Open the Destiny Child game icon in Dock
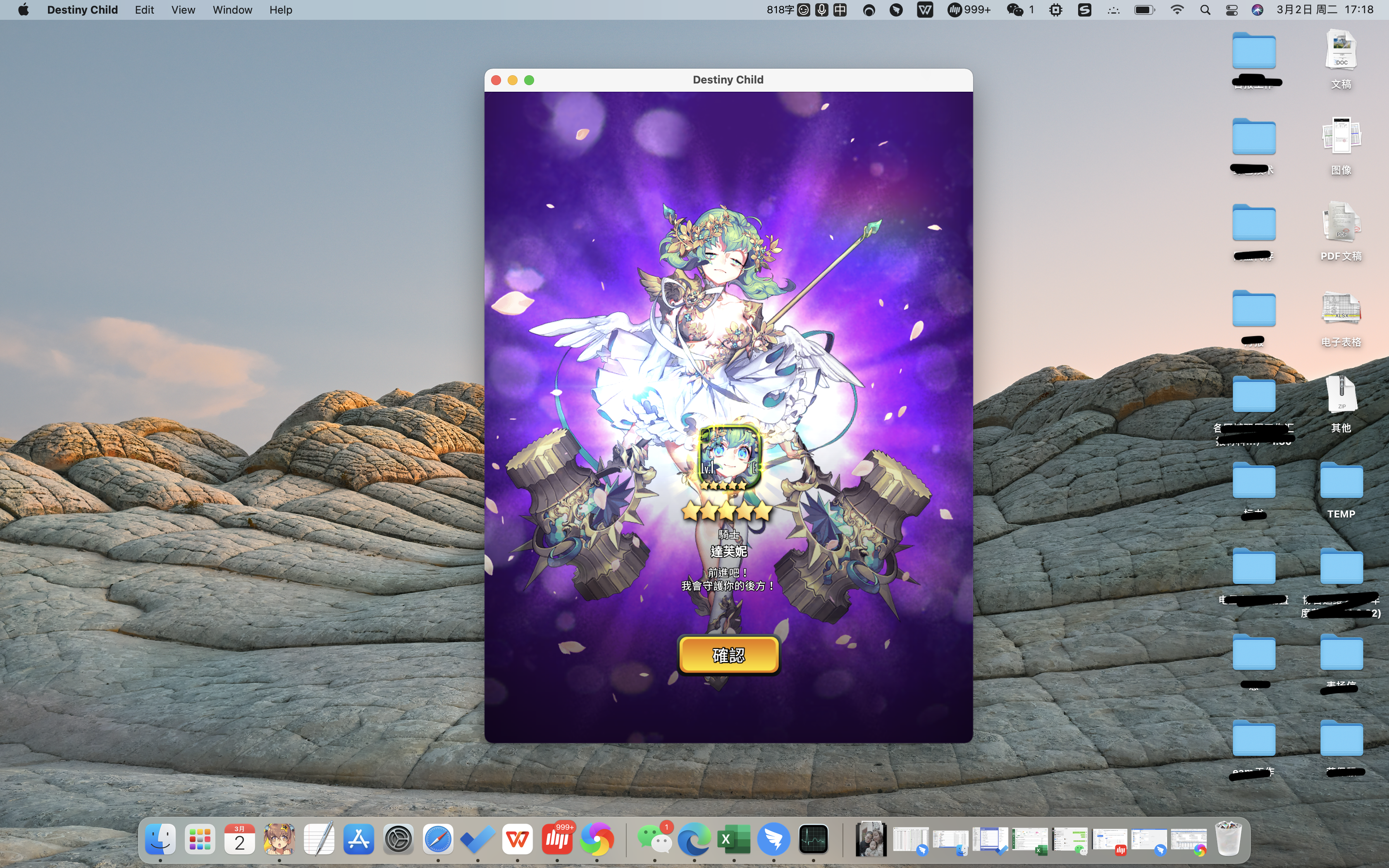 279,840
